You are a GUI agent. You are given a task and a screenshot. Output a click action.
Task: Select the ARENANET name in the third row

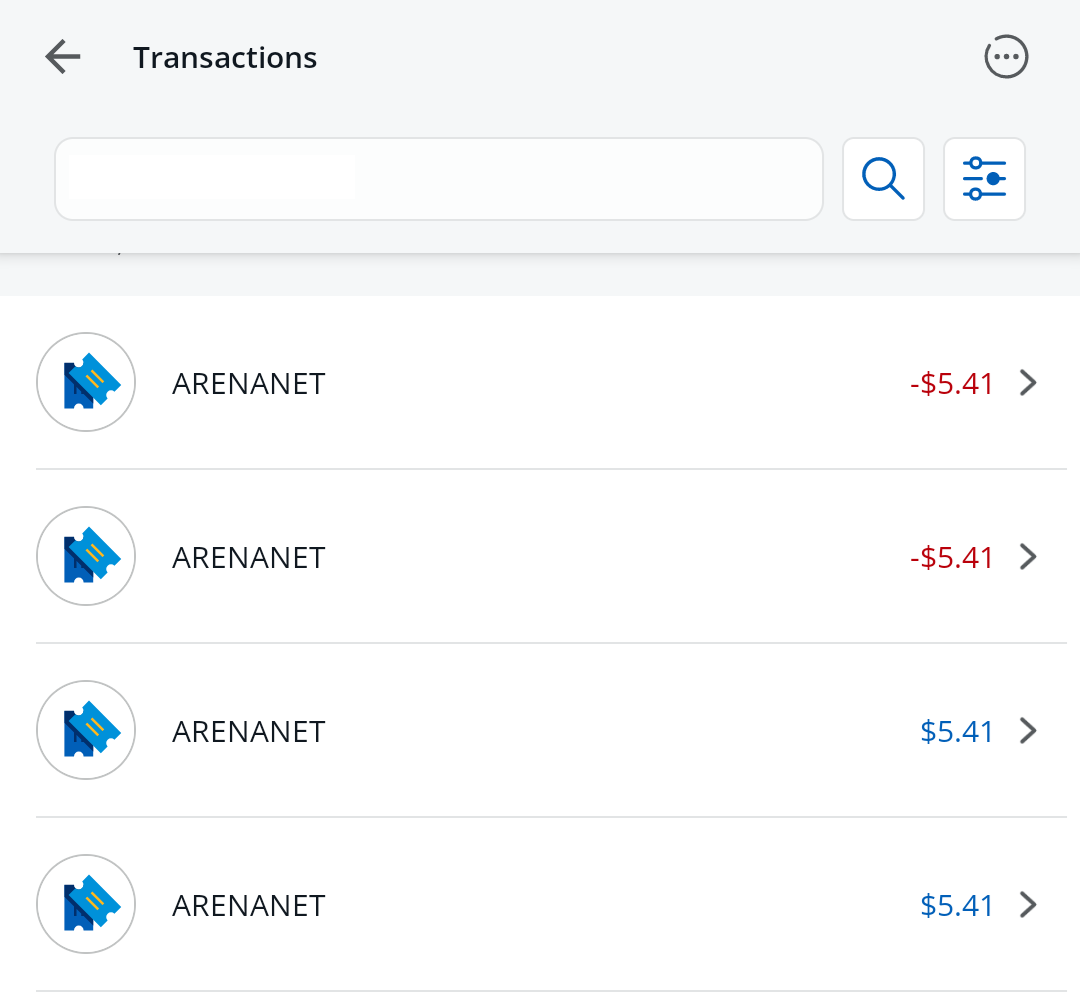click(249, 732)
